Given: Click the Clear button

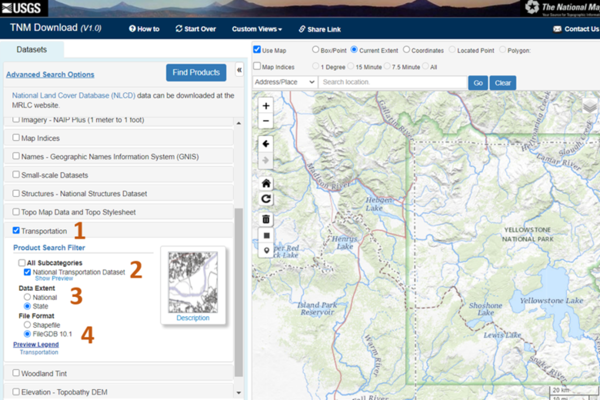Looking at the screenshot, I should click(503, 83).
